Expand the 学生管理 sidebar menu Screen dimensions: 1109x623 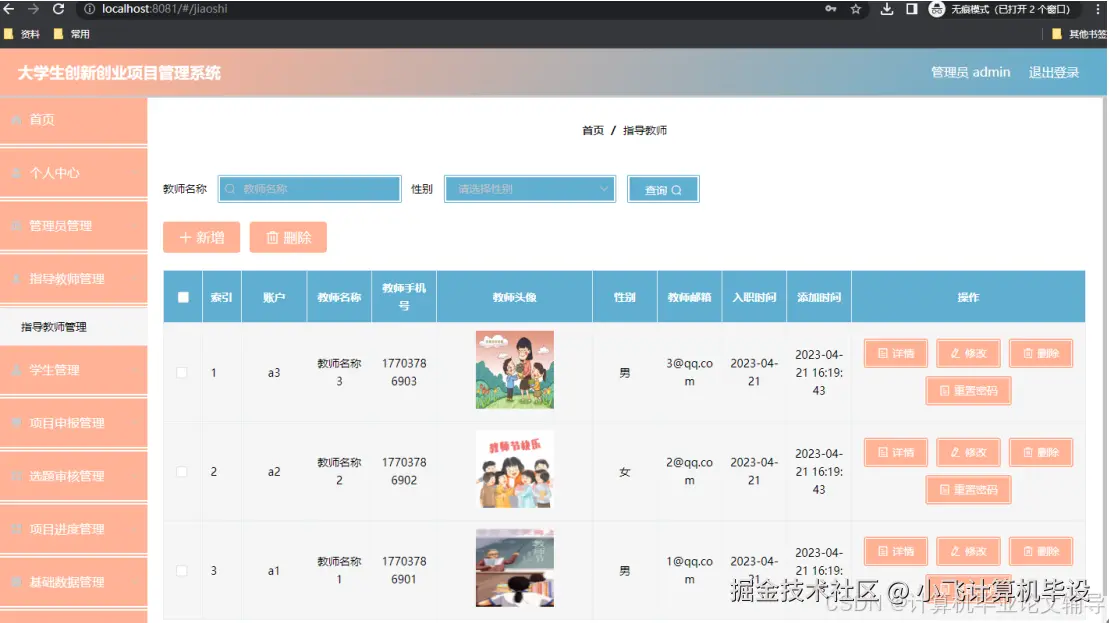tap(74, 370)
